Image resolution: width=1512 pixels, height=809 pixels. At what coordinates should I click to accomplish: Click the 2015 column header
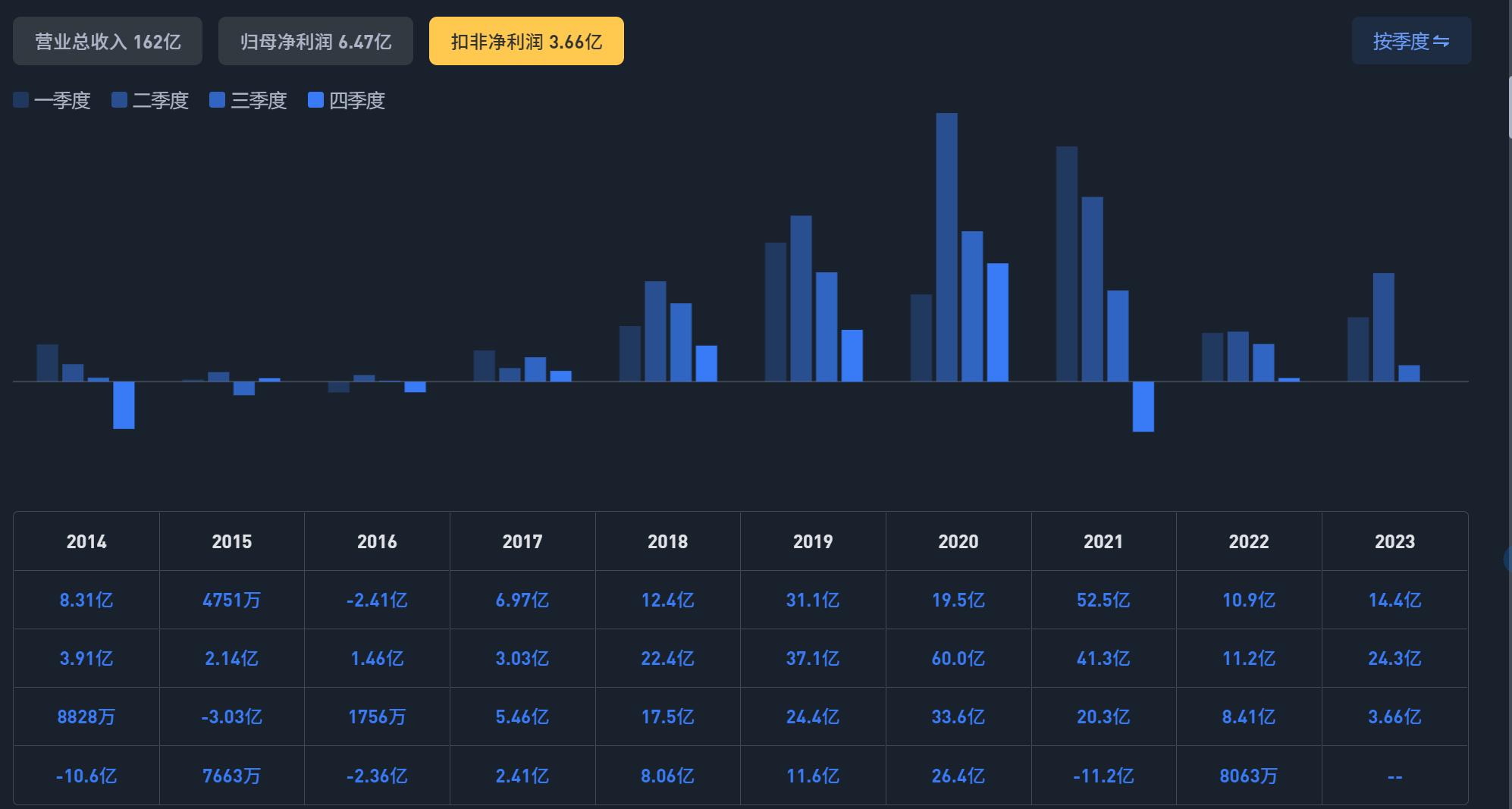232,541
